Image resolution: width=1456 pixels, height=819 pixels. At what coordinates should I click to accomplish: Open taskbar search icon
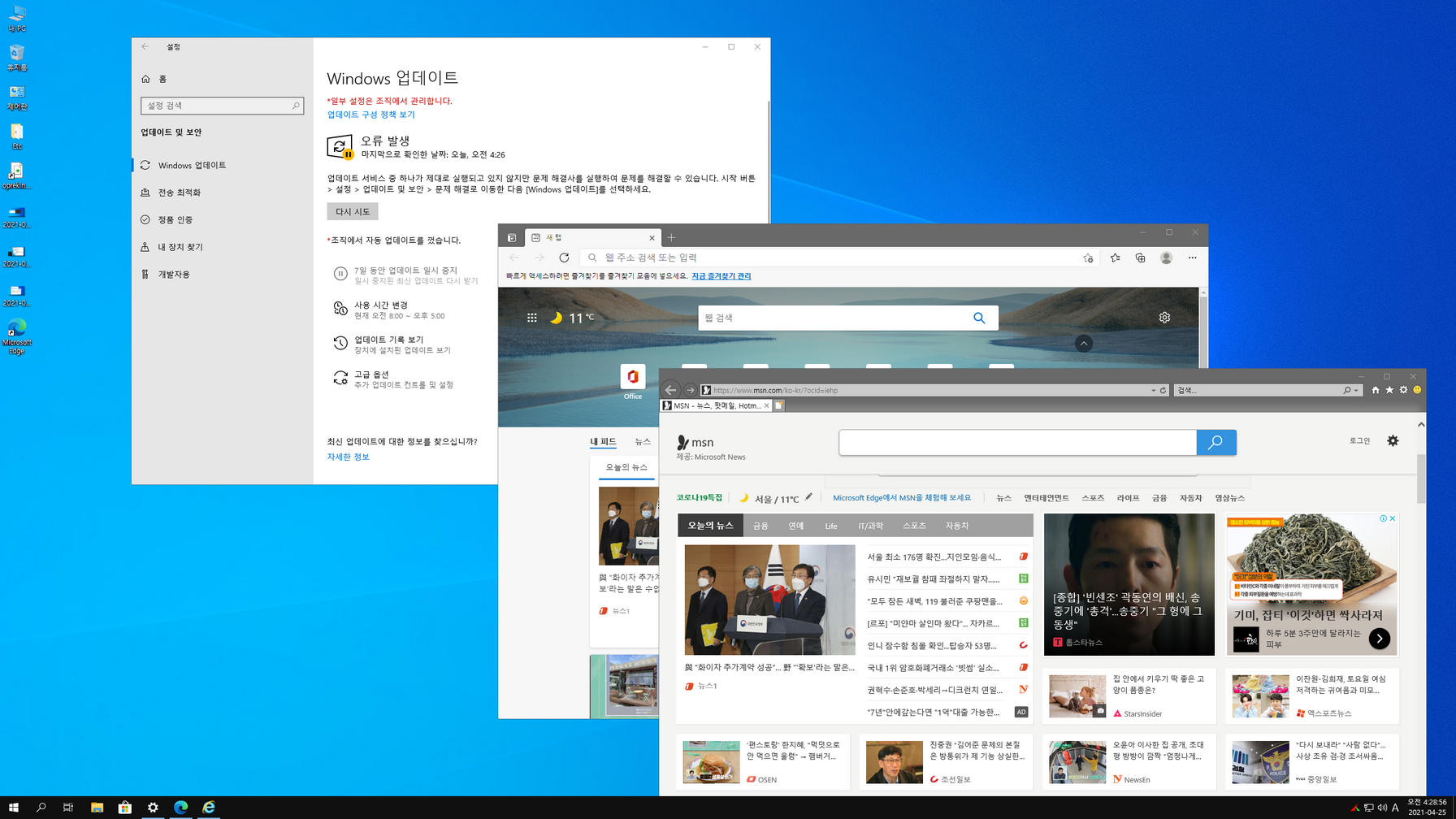click(41, 807)
